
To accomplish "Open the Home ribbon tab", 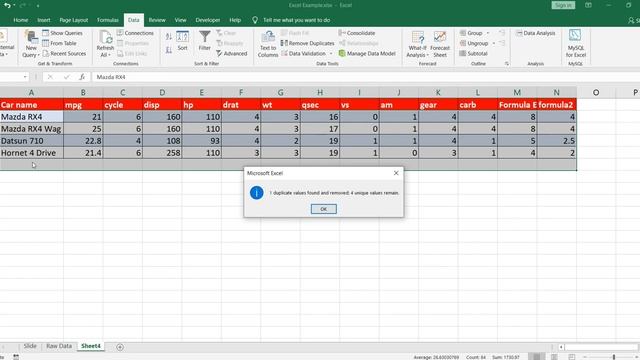I will (x=21, y=20).
